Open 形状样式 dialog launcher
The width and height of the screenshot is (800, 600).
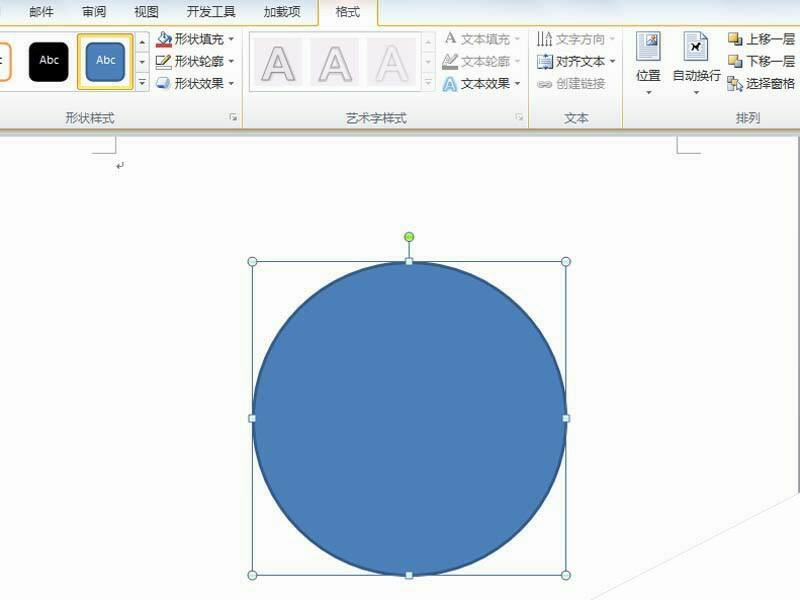[x=233, y=117]
